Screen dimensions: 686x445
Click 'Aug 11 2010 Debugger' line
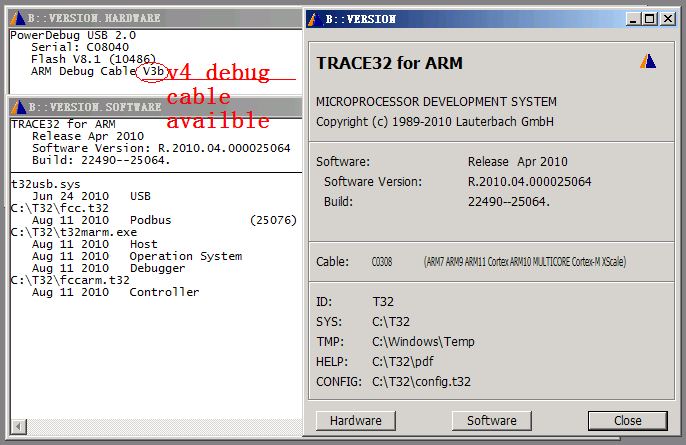[108, 268]
